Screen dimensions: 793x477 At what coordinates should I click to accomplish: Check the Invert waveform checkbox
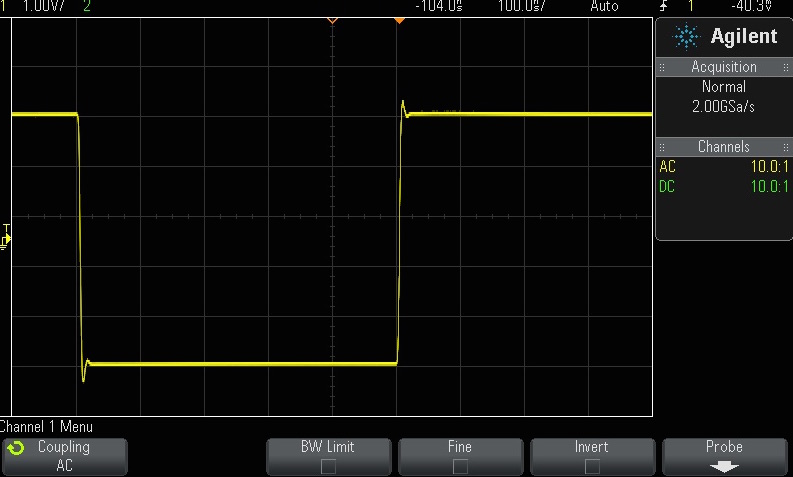click(x=592, y=466)
